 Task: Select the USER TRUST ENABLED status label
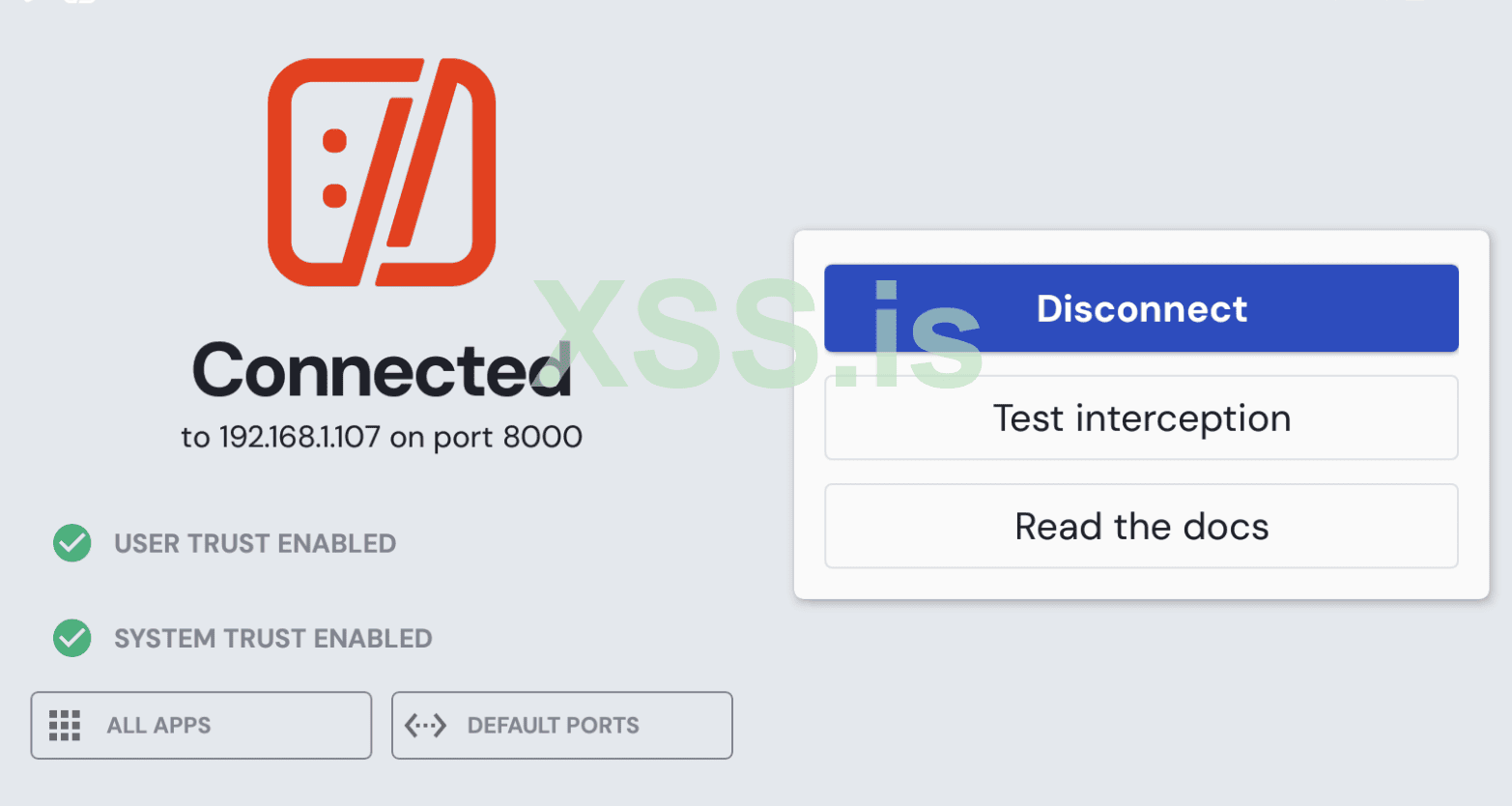pos(255,543)
